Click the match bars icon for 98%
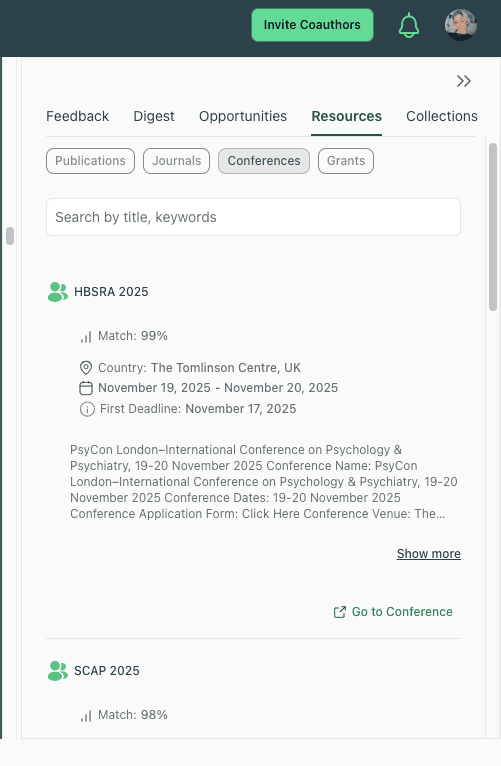This screenshot has height=766, width=501. point(86,716)
